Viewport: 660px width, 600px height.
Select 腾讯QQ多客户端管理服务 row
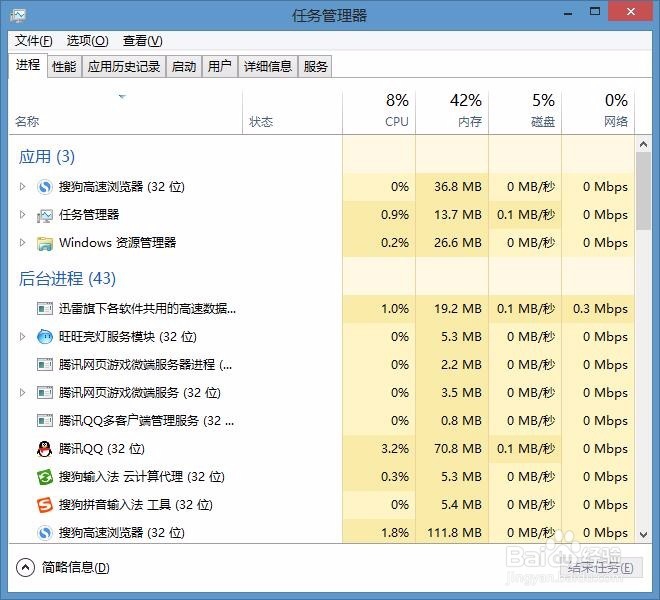point(322,421)
